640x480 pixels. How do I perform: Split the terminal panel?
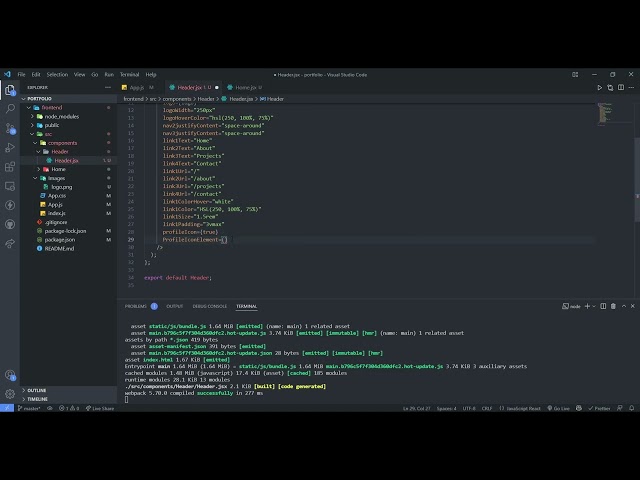point(603,306)
